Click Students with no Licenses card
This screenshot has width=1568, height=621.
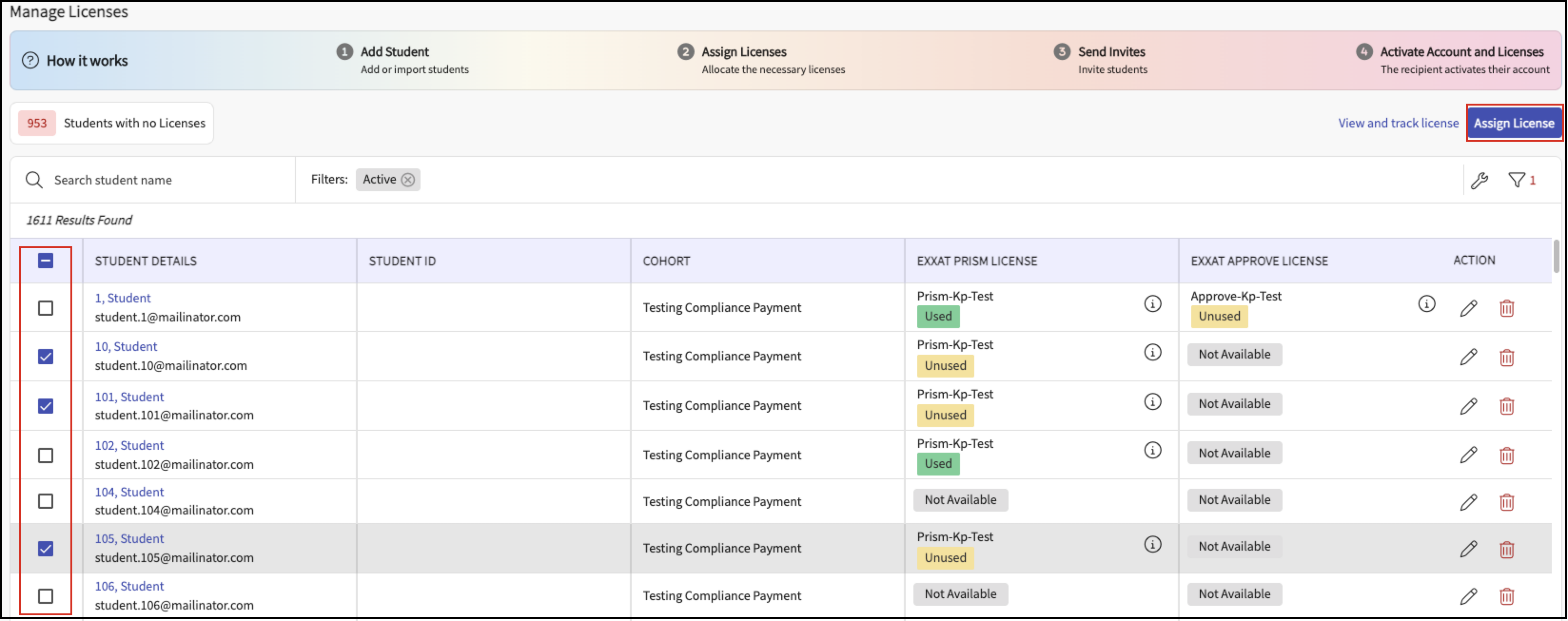[112, 124]
